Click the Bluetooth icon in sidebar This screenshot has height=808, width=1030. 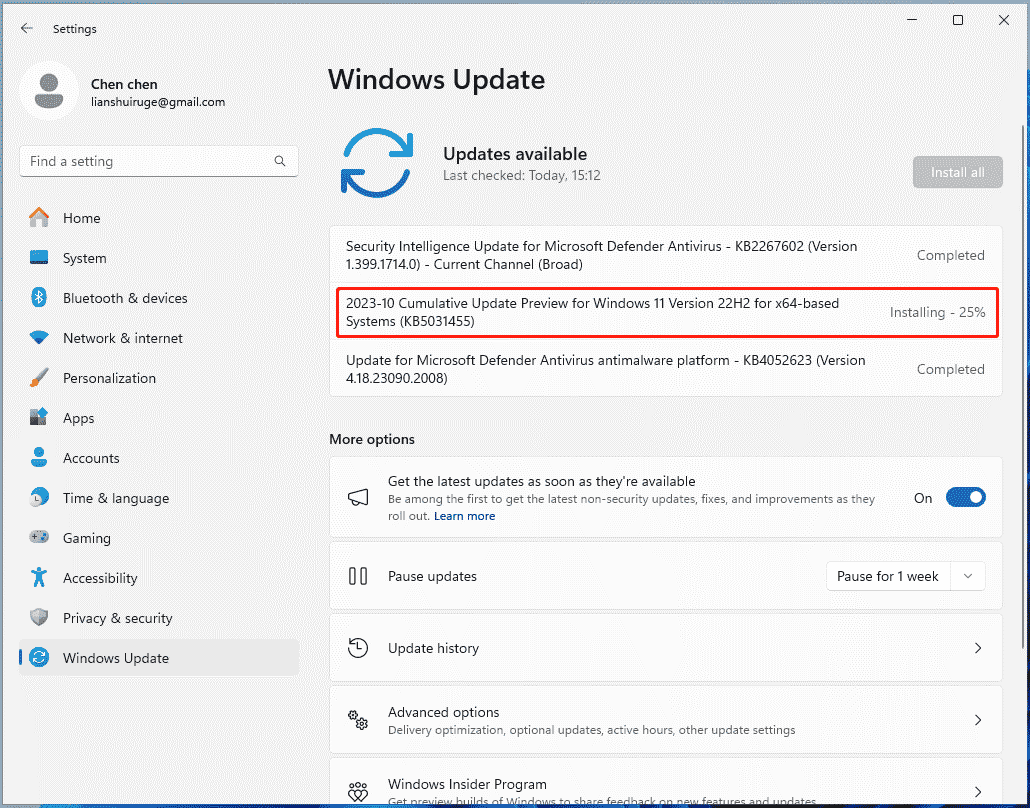click(x=39, y=298)
